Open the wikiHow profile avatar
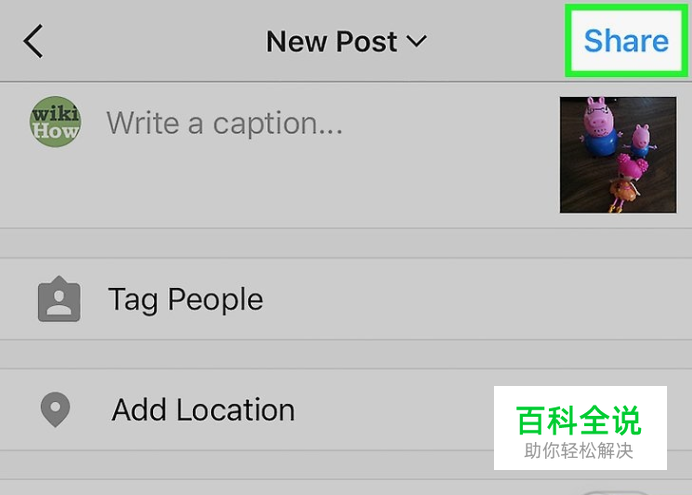Viewport: 692px width, 495px height. point(55,122)
